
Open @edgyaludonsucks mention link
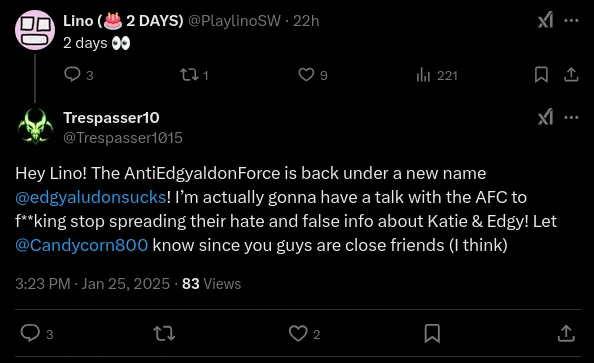[91, 197]
